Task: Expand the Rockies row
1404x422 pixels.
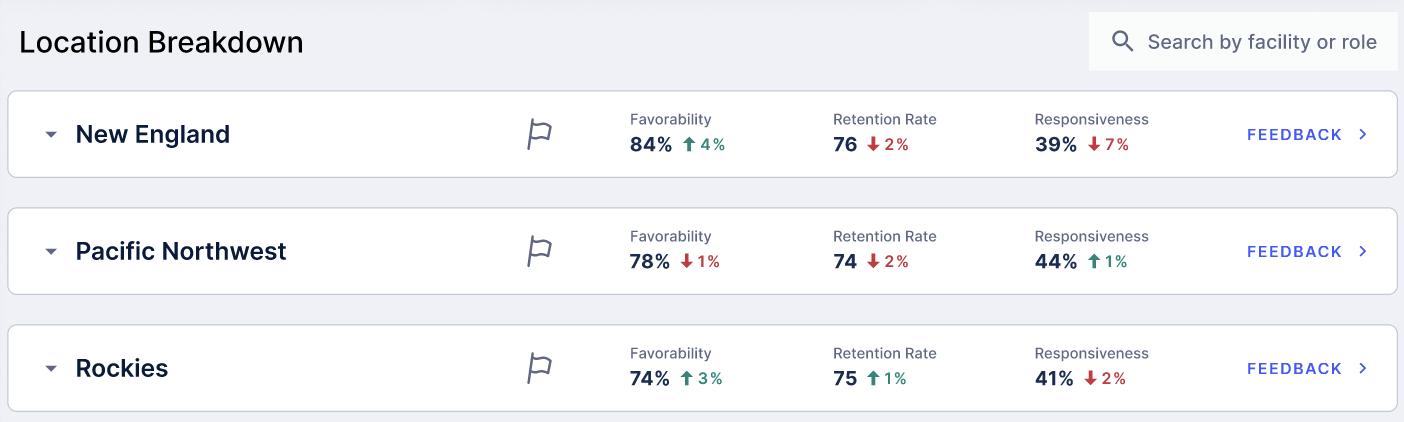Action: point(51,369)
